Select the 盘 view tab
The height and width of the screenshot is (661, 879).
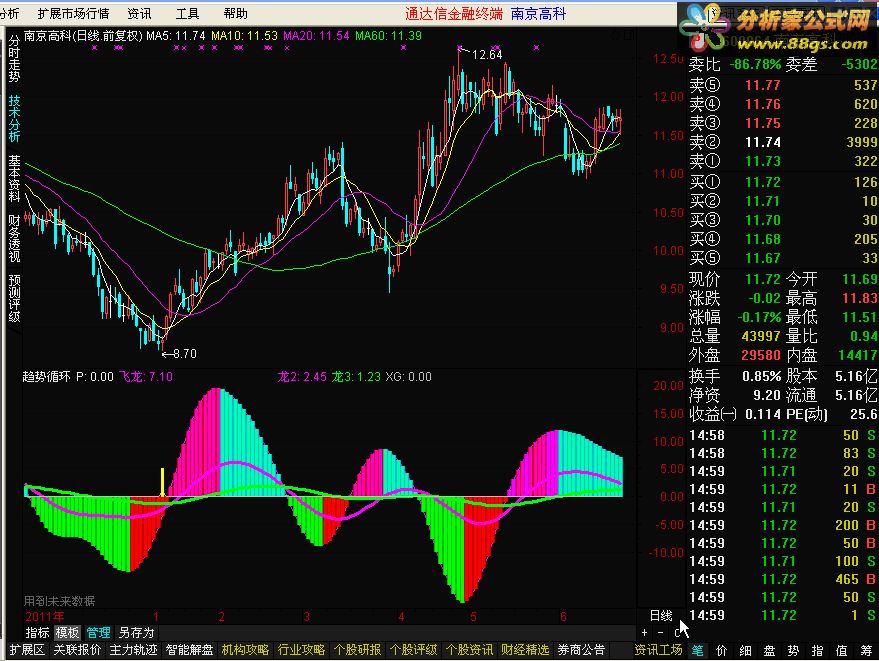pos(769,651)
